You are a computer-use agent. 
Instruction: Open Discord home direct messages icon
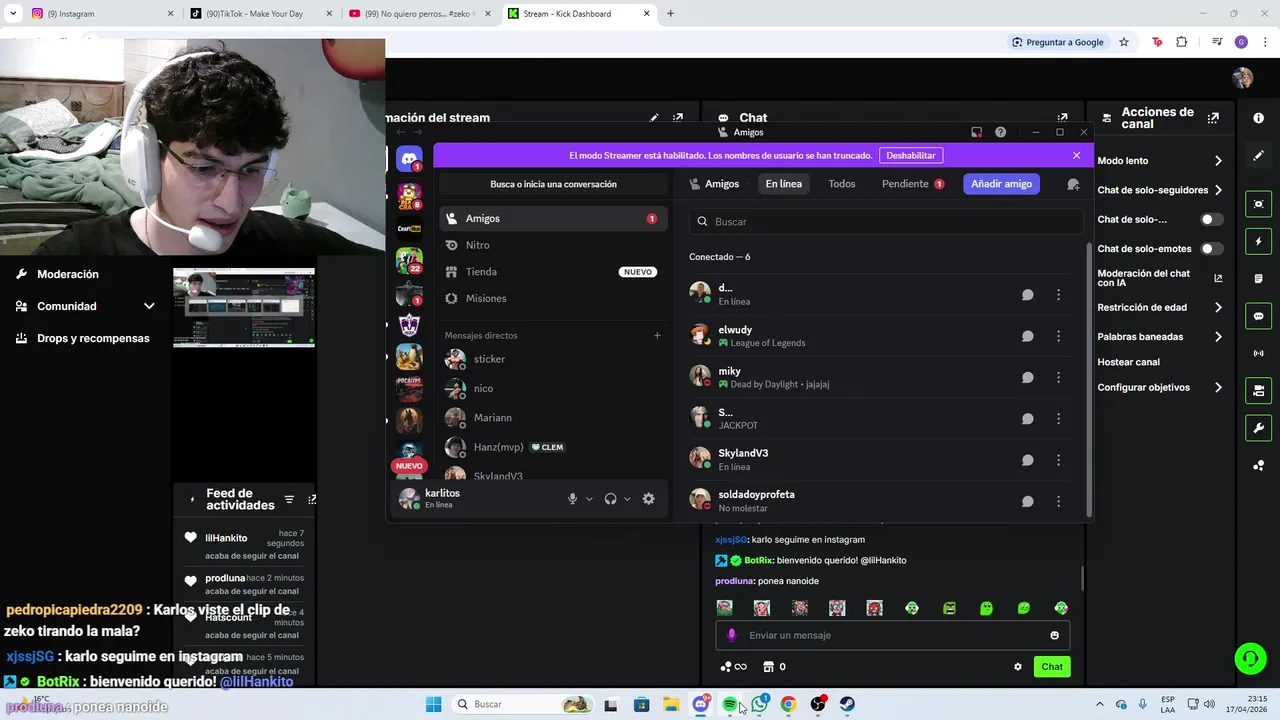[x=409, y=159]
